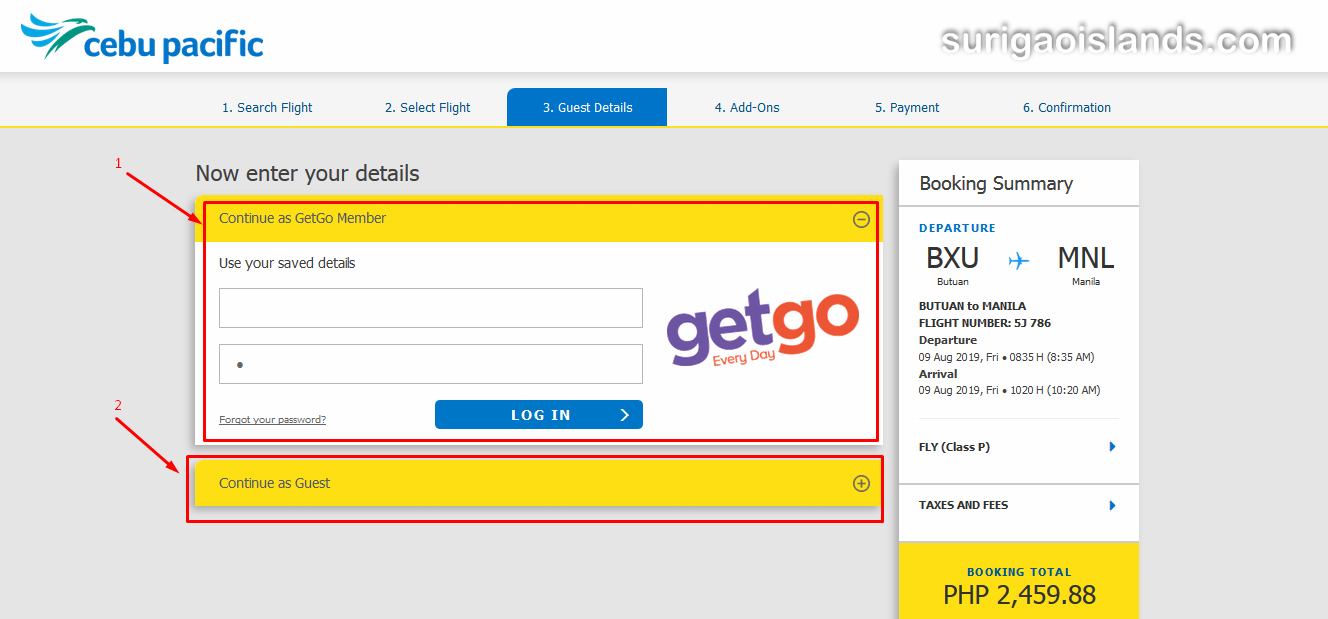The image size is (1328, 619).
Task: Click the Use your saved details label
Action: pos(287,263)
